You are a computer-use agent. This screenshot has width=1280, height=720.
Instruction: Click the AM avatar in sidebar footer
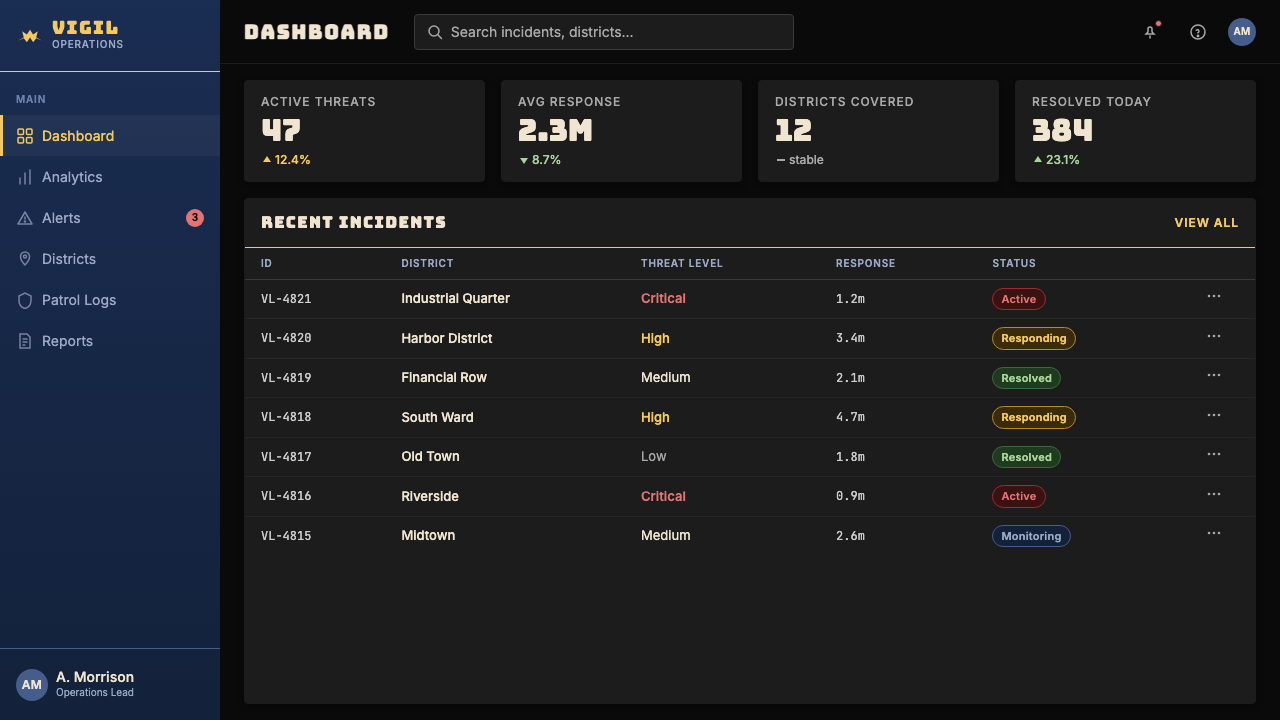32,685
